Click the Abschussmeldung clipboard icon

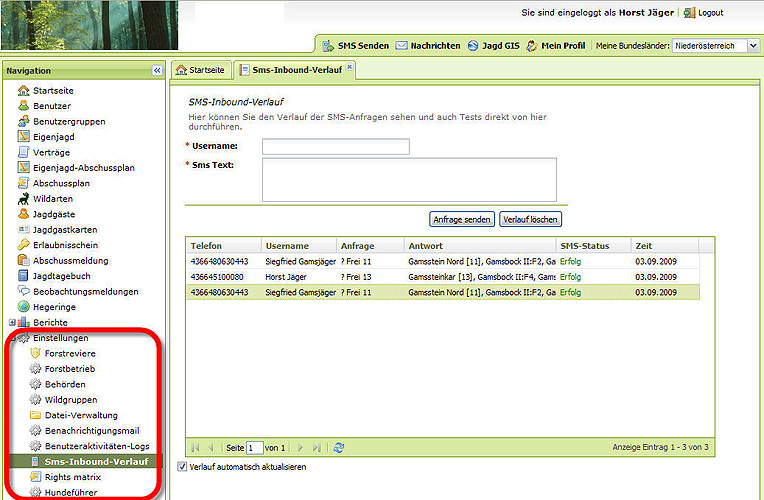[x=23, y=260]
